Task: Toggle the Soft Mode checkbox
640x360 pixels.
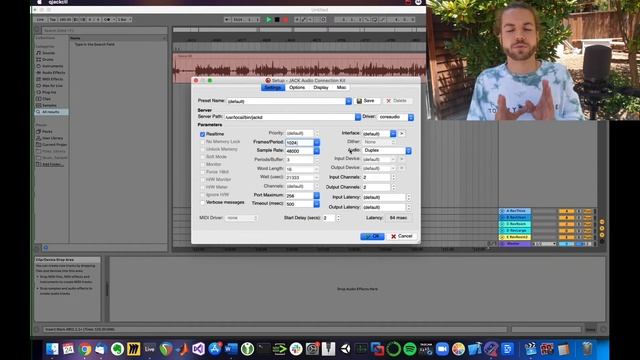Action: tap(202, 157)
